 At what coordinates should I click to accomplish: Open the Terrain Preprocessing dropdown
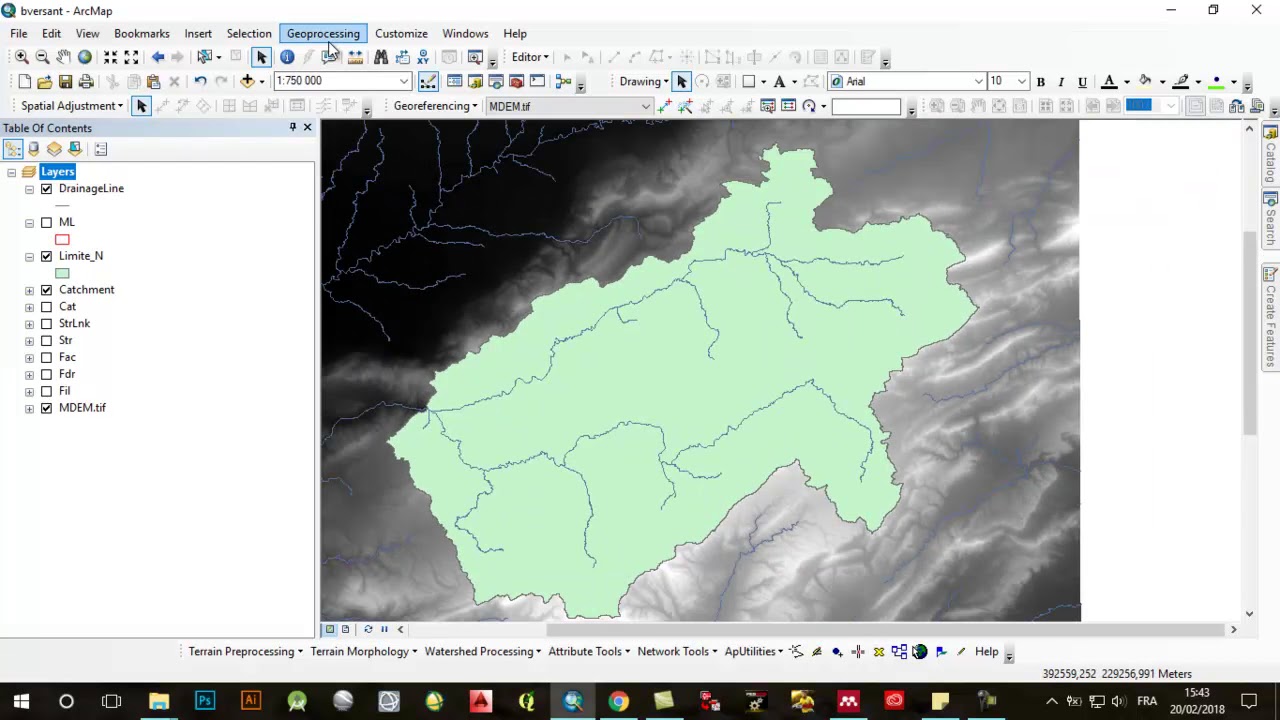click(245, 652)
